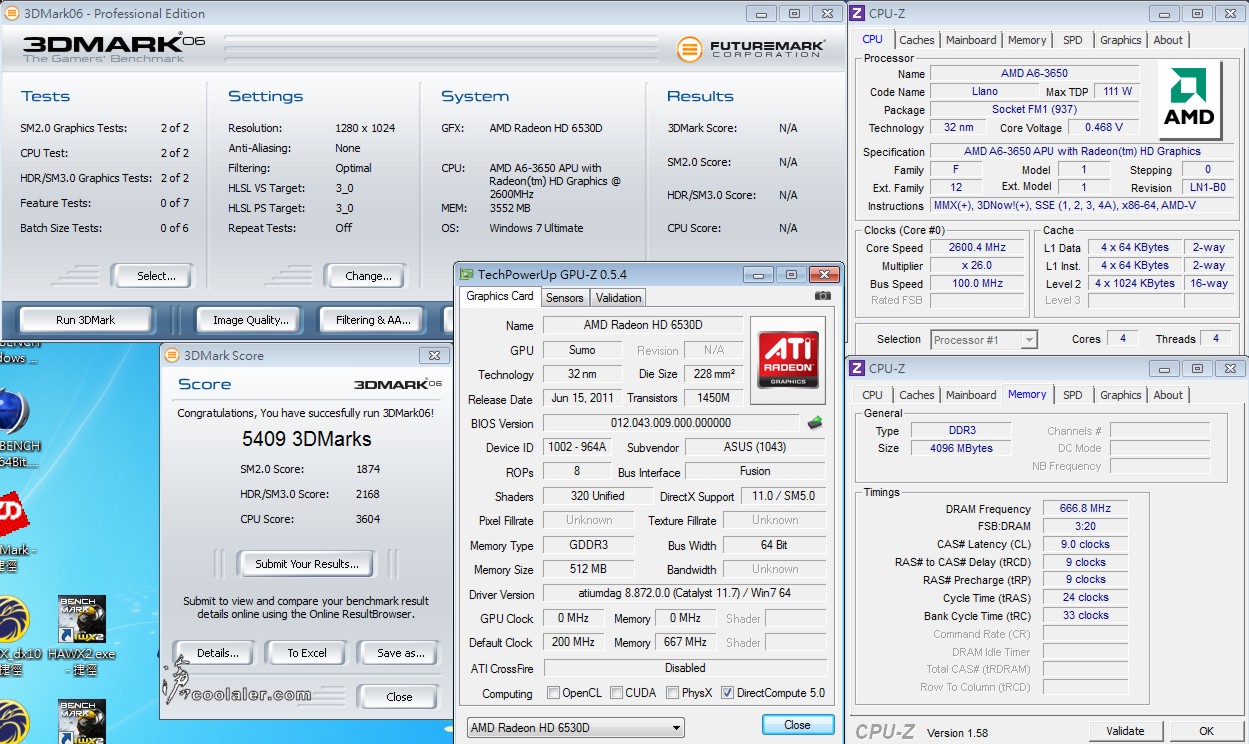Click the TechPowerUp GPU-Z title bar icon

466,274
